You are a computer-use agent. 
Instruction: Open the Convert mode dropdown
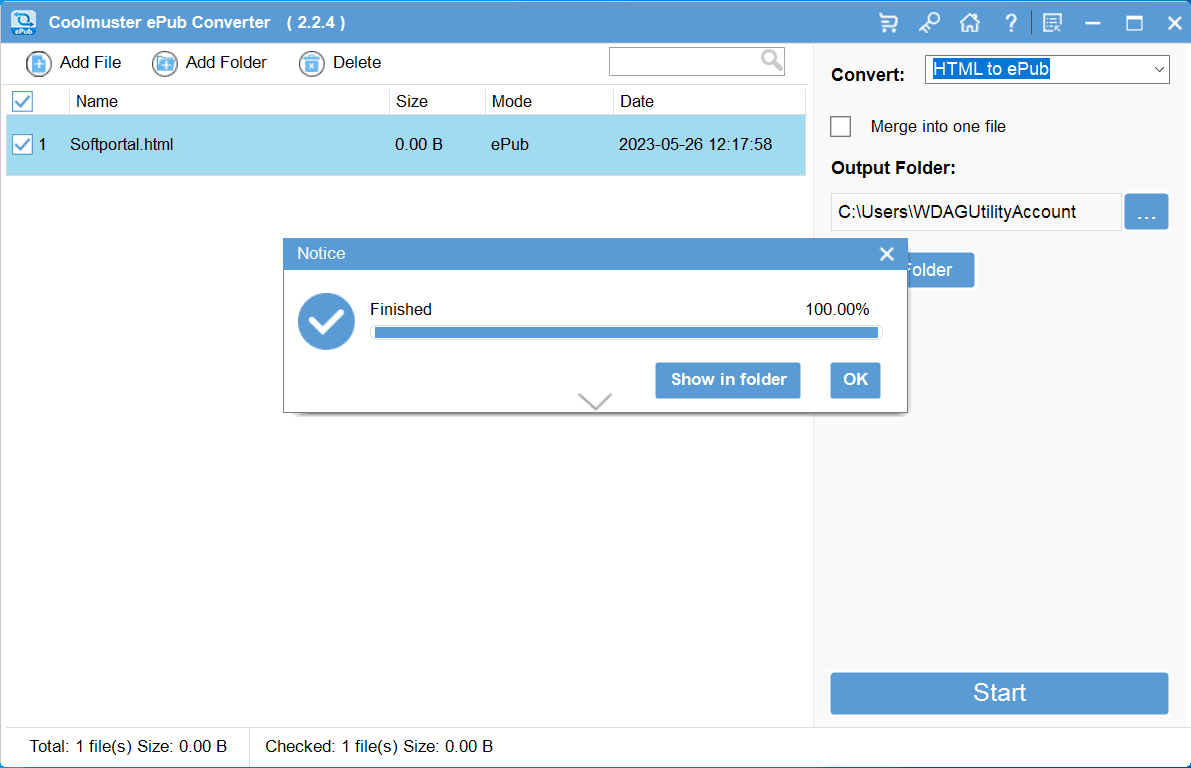point(1047,69)
